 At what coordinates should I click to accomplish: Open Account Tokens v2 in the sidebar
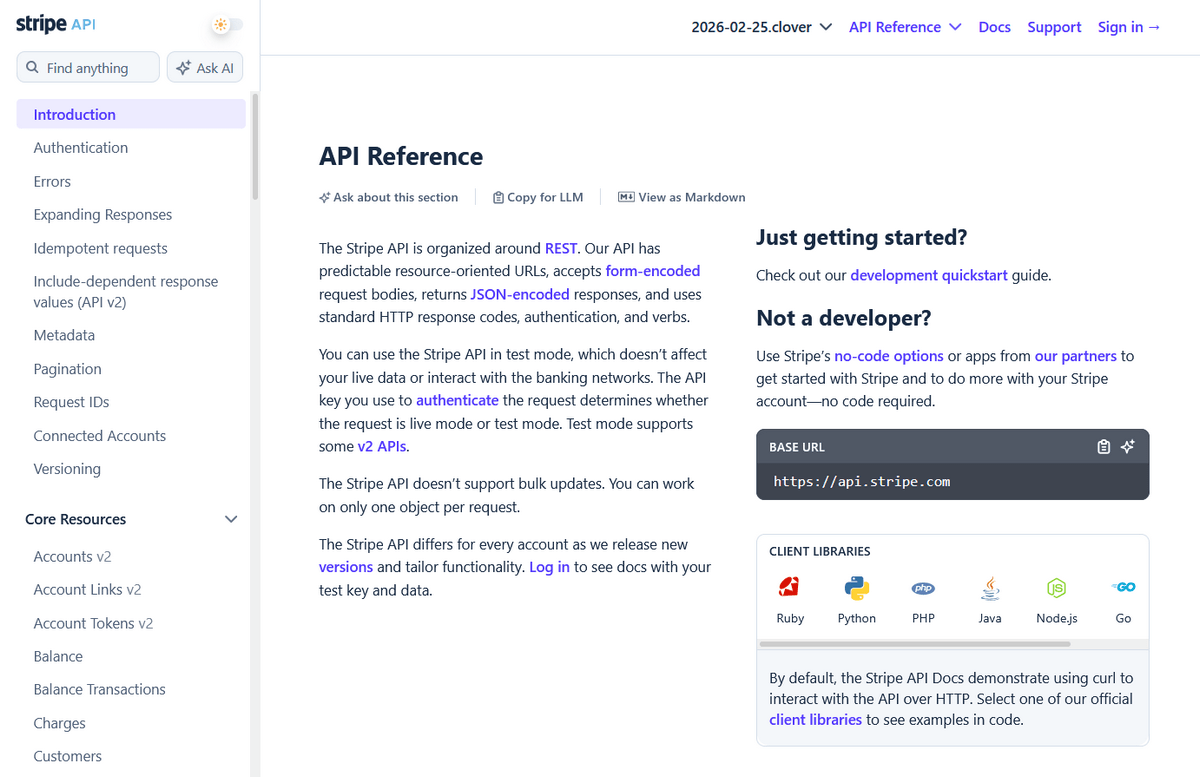point(93,623)
